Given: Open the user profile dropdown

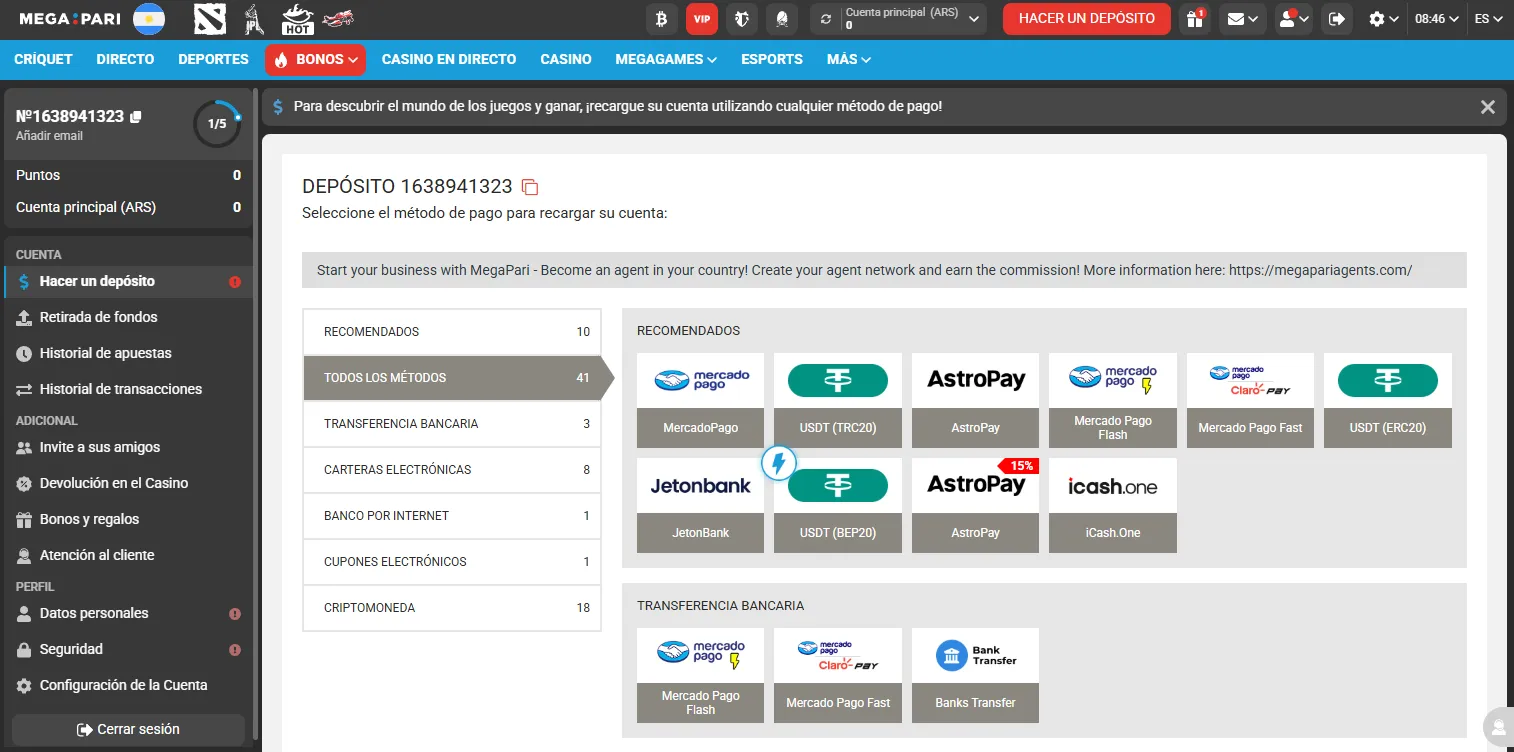Looking at the screenshot, I should 1294,19.
